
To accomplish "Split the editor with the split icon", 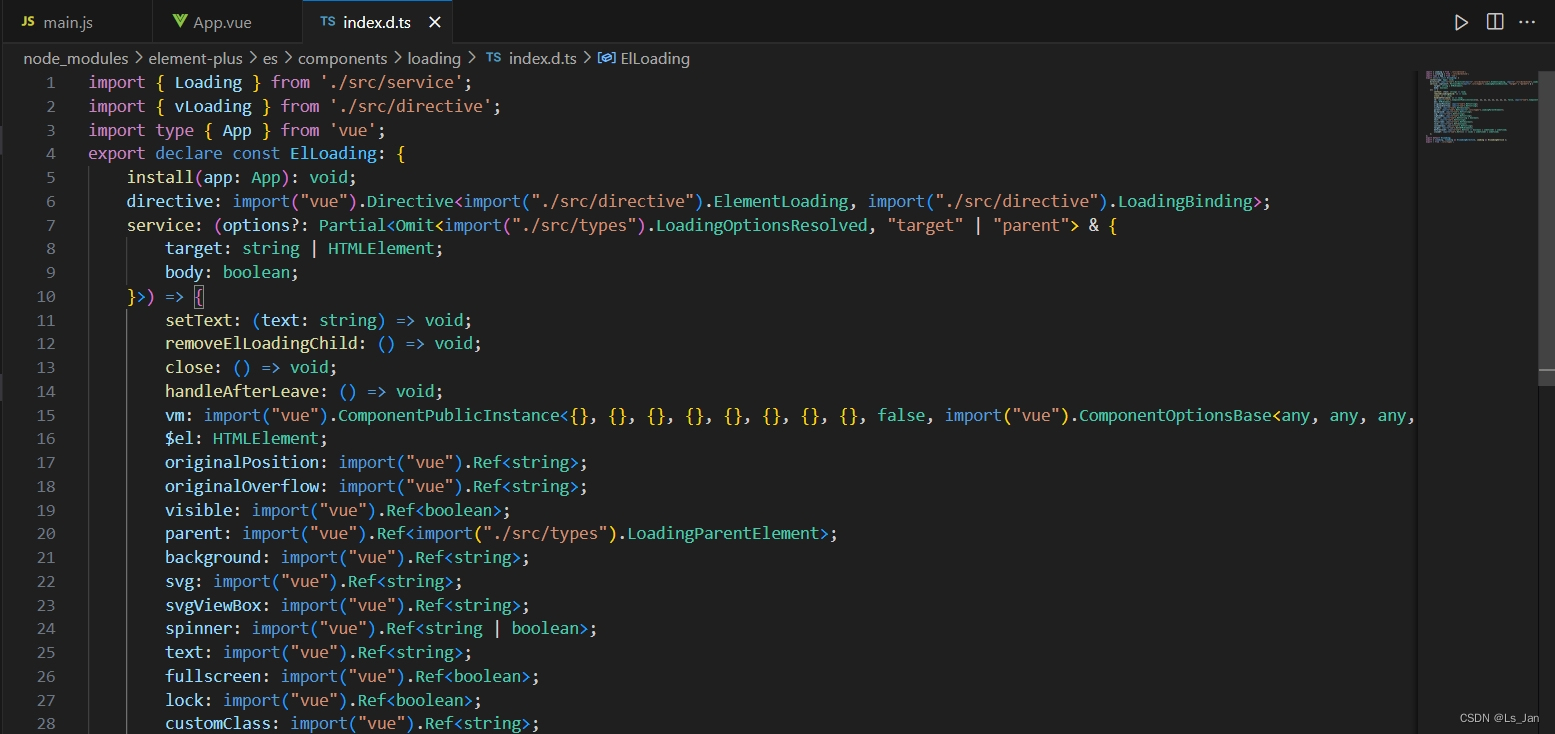I will click(1493, 21).
